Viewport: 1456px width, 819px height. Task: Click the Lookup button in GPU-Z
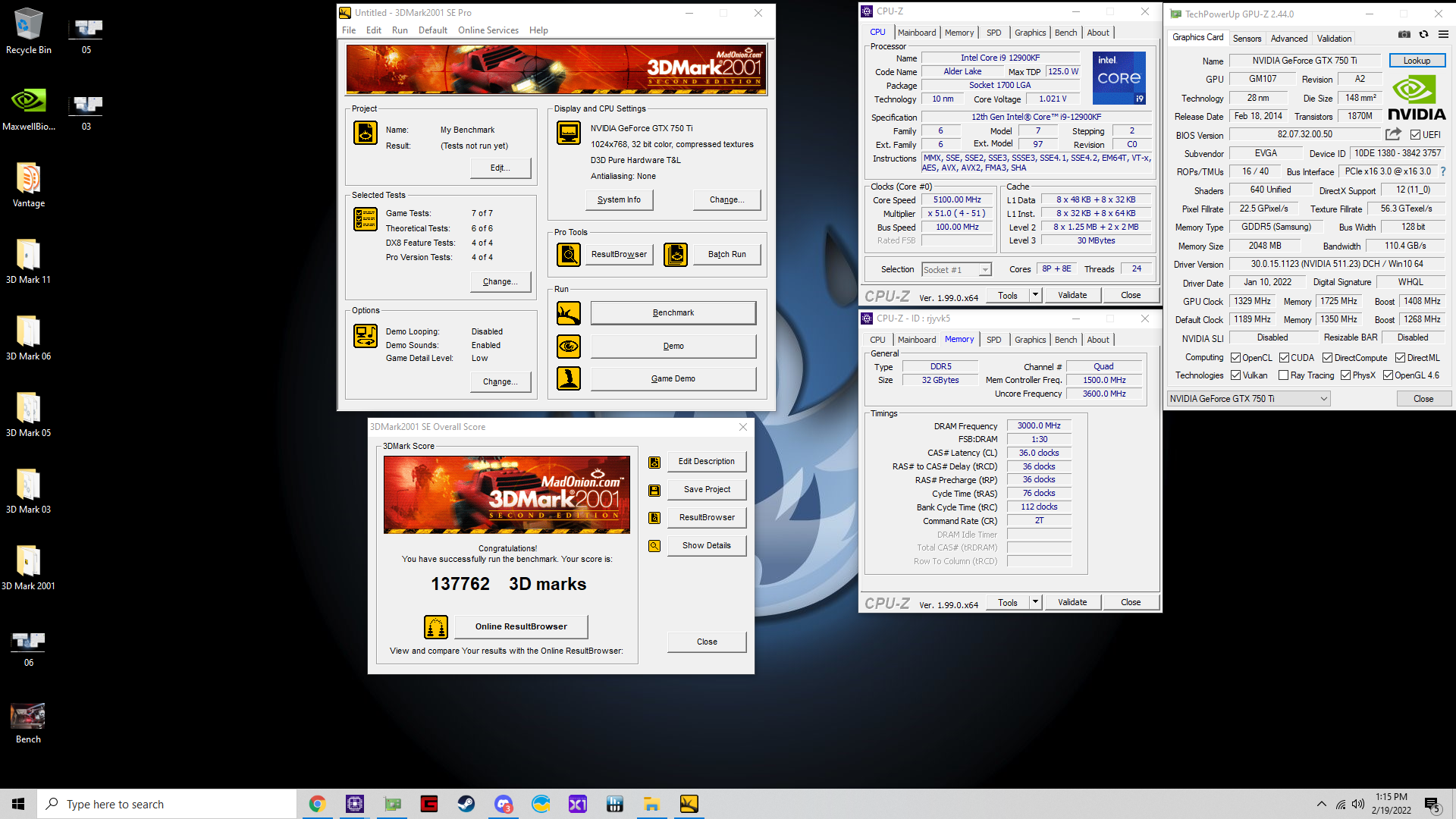[x=1417, y=61]
